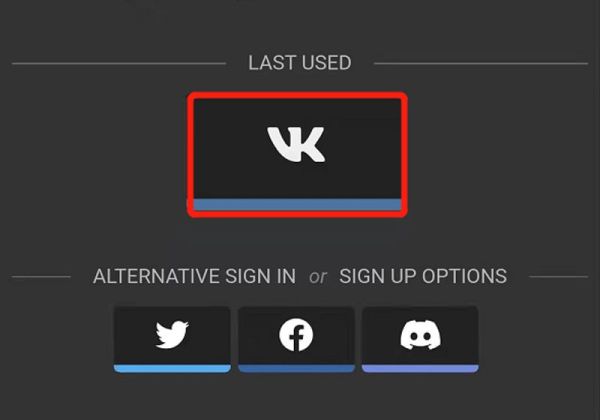This screenshot has height=420, width=600.
Task: Select the ALTERNATIVE SIGN IN label
Action: point(194,276)
